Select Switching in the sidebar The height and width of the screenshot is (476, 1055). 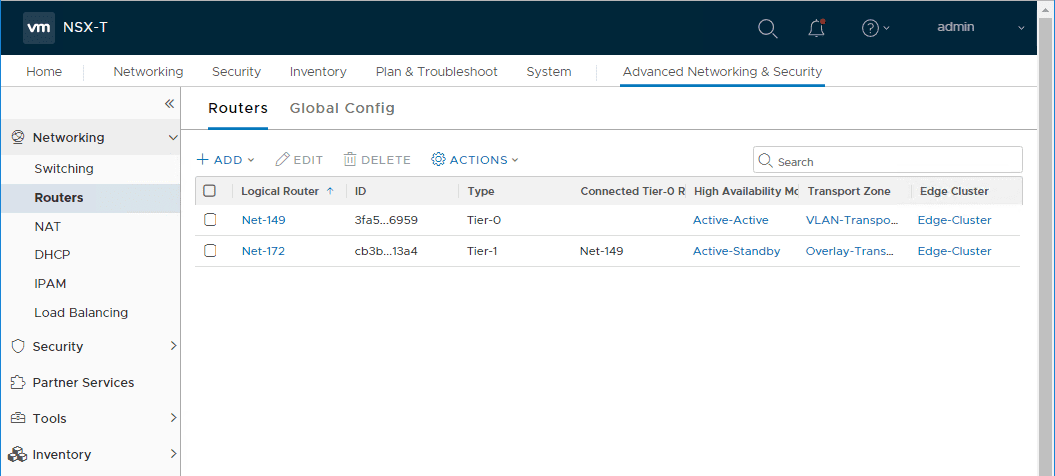64,169
